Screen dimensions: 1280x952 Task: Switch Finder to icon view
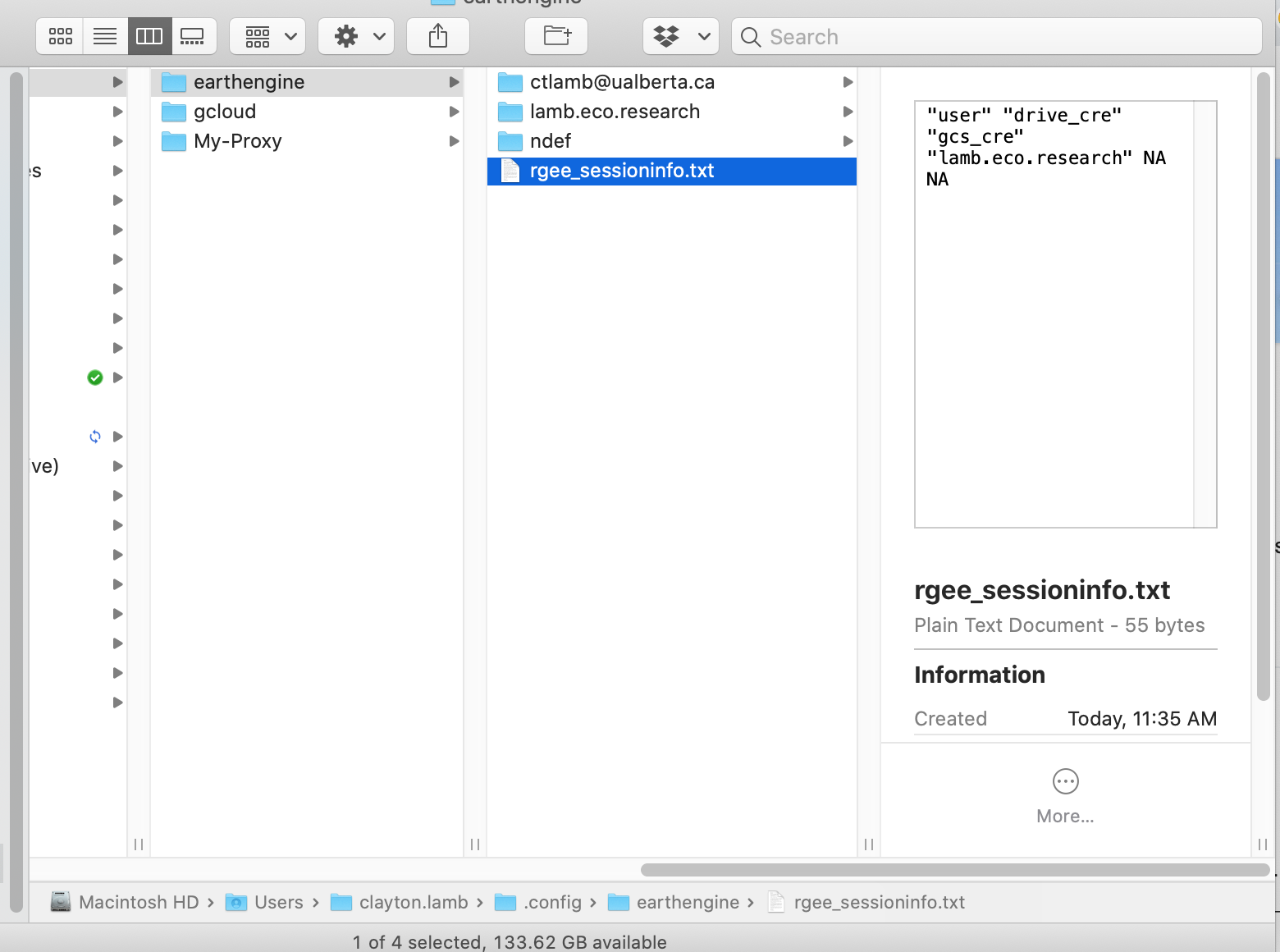pyautogui.click(x=59, y=36)
